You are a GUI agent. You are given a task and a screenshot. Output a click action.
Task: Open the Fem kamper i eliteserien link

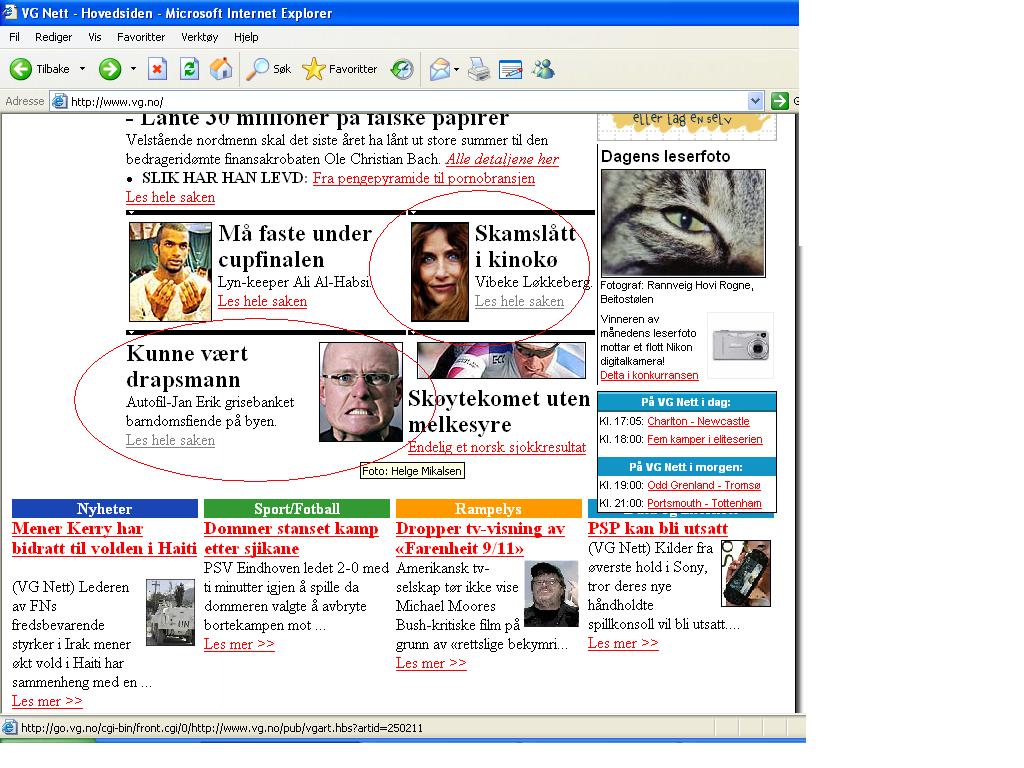tap(705, 440)
